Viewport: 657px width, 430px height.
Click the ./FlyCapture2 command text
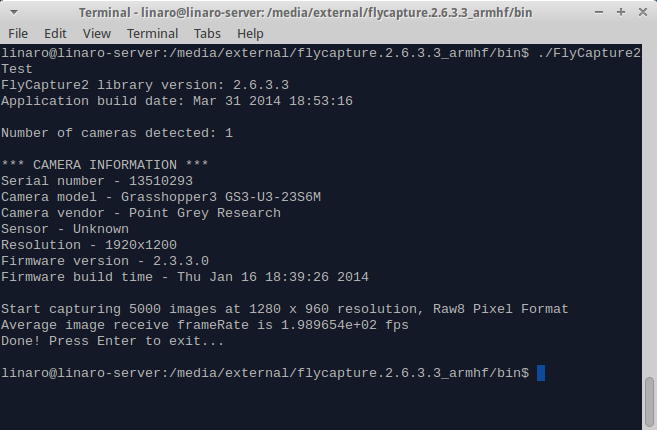coord(589,53)
